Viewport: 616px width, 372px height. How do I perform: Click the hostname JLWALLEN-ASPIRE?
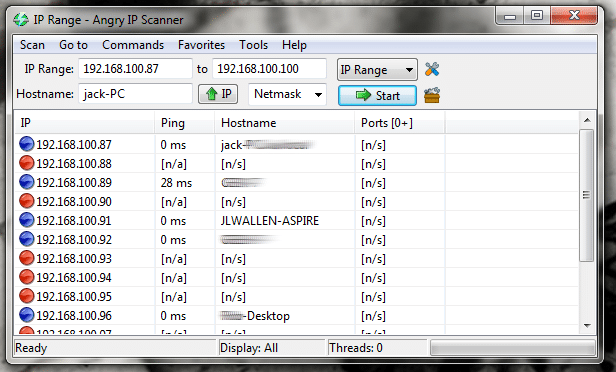[270, 221]
